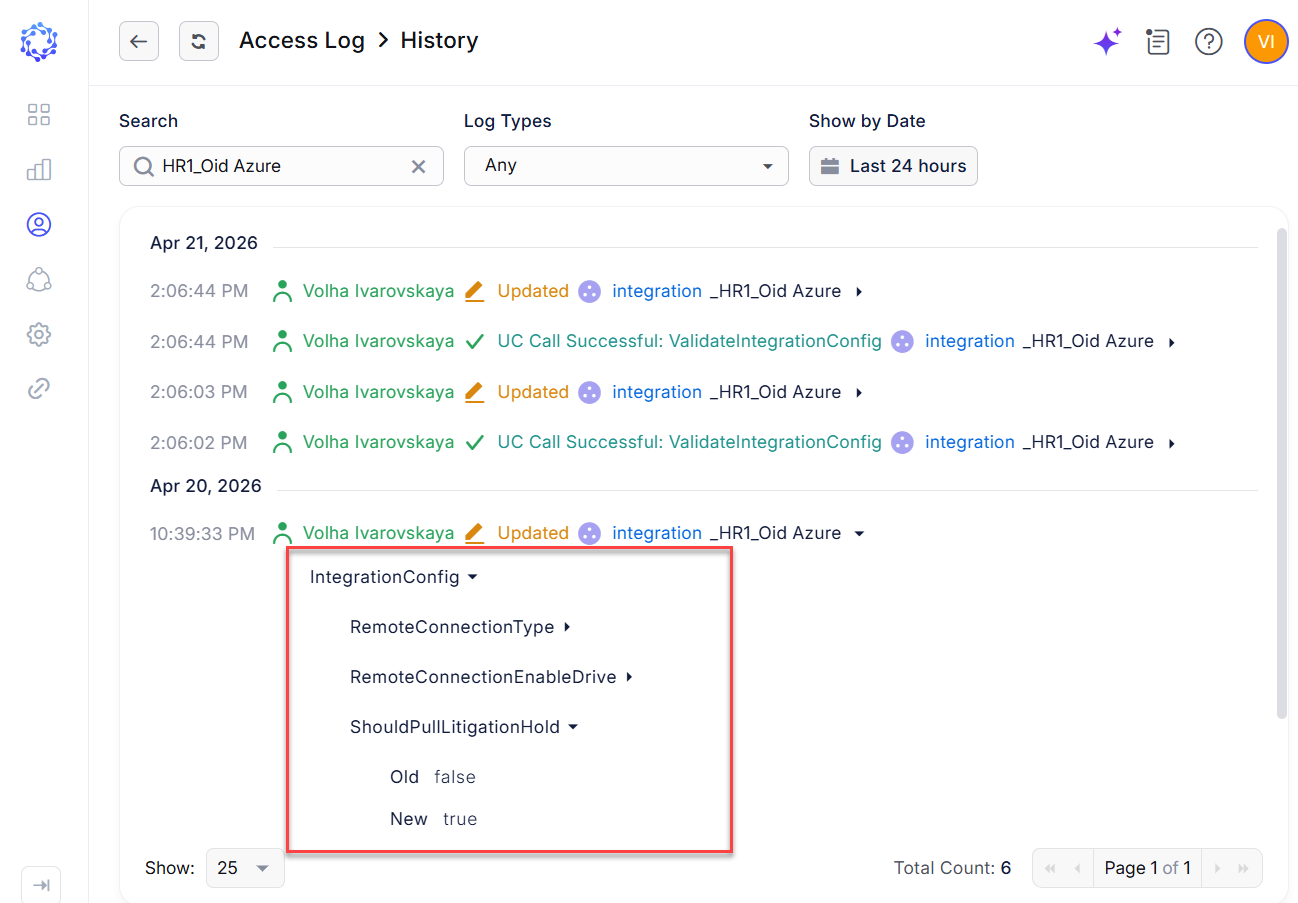Open the dashboard grid icon in sidebar

tap(39, 114)
